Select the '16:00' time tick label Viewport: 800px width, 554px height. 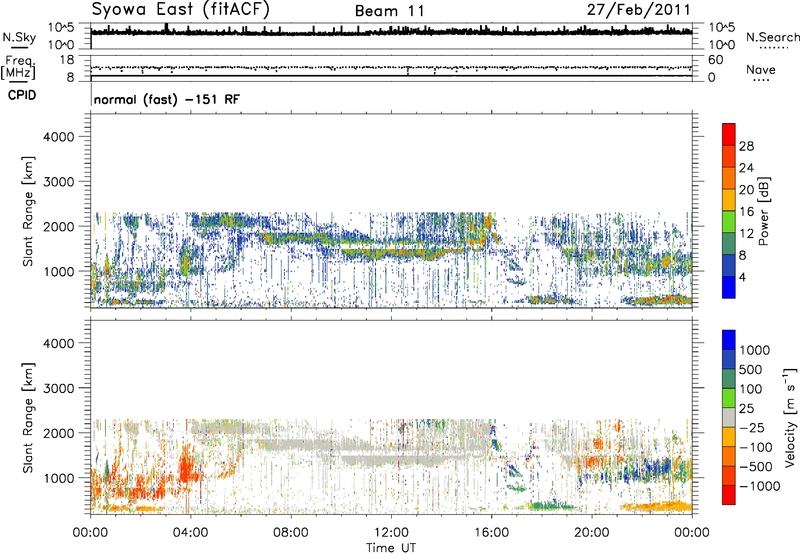(x=491, y=533)
